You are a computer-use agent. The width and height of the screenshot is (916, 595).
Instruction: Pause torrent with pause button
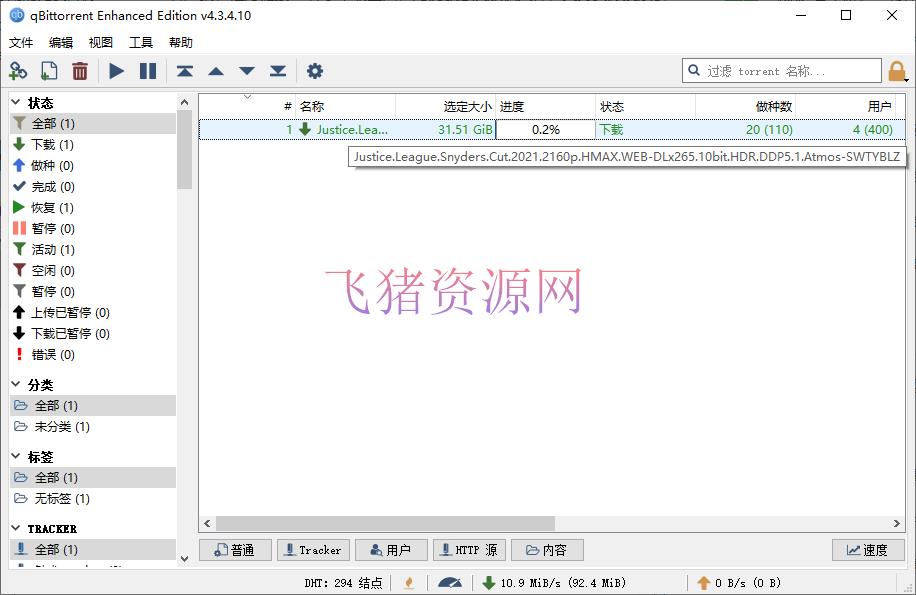click(148, 71)
